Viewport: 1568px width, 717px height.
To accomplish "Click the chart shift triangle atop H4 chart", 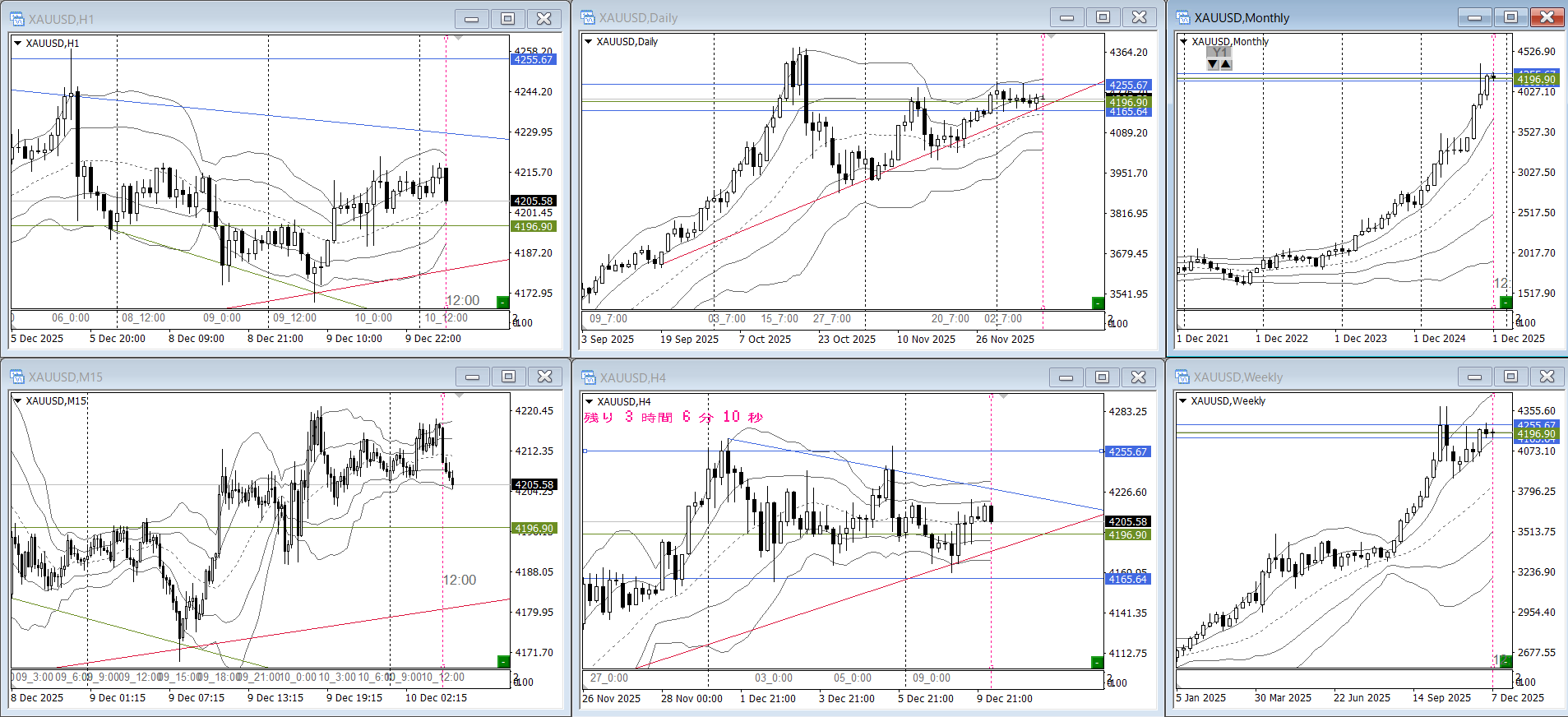I will 1002,397.
